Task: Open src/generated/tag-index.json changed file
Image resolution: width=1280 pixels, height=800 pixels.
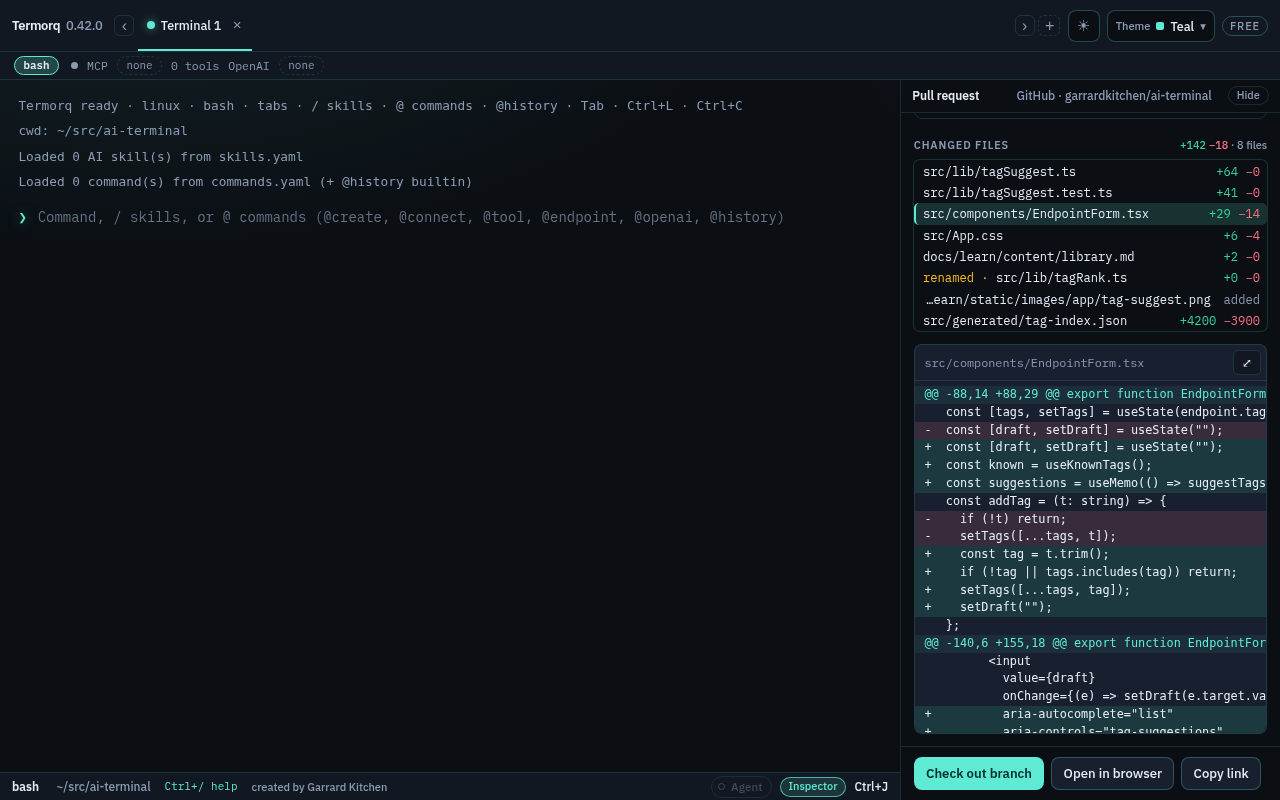Action: click(x=1090, y=321)
